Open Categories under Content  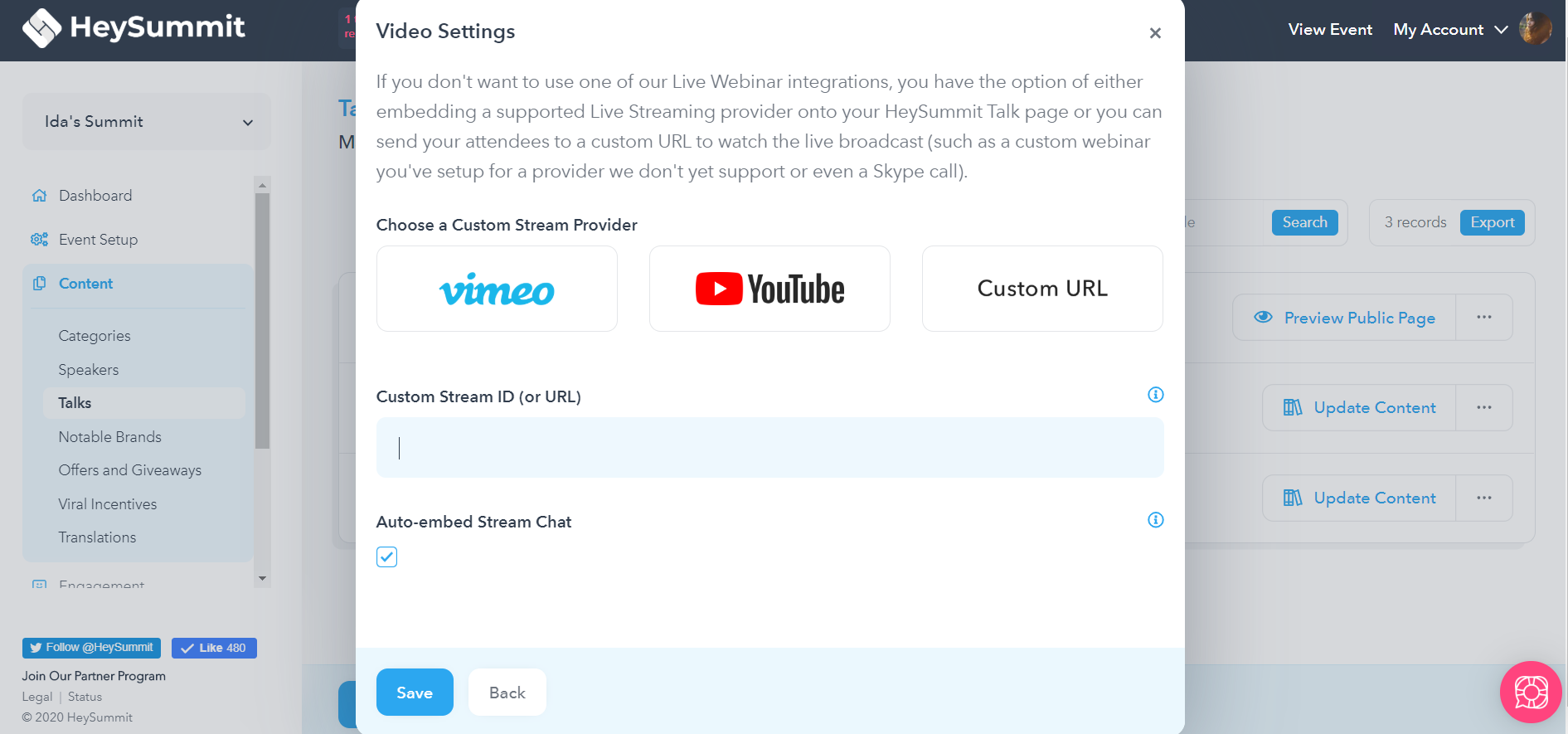[95, 336]
